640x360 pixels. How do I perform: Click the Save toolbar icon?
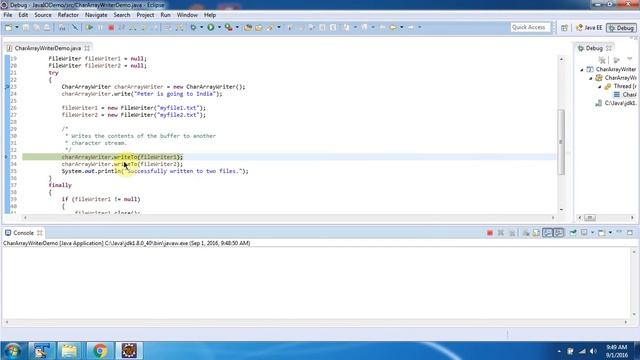pyautogui.click(x=26, y=27)
